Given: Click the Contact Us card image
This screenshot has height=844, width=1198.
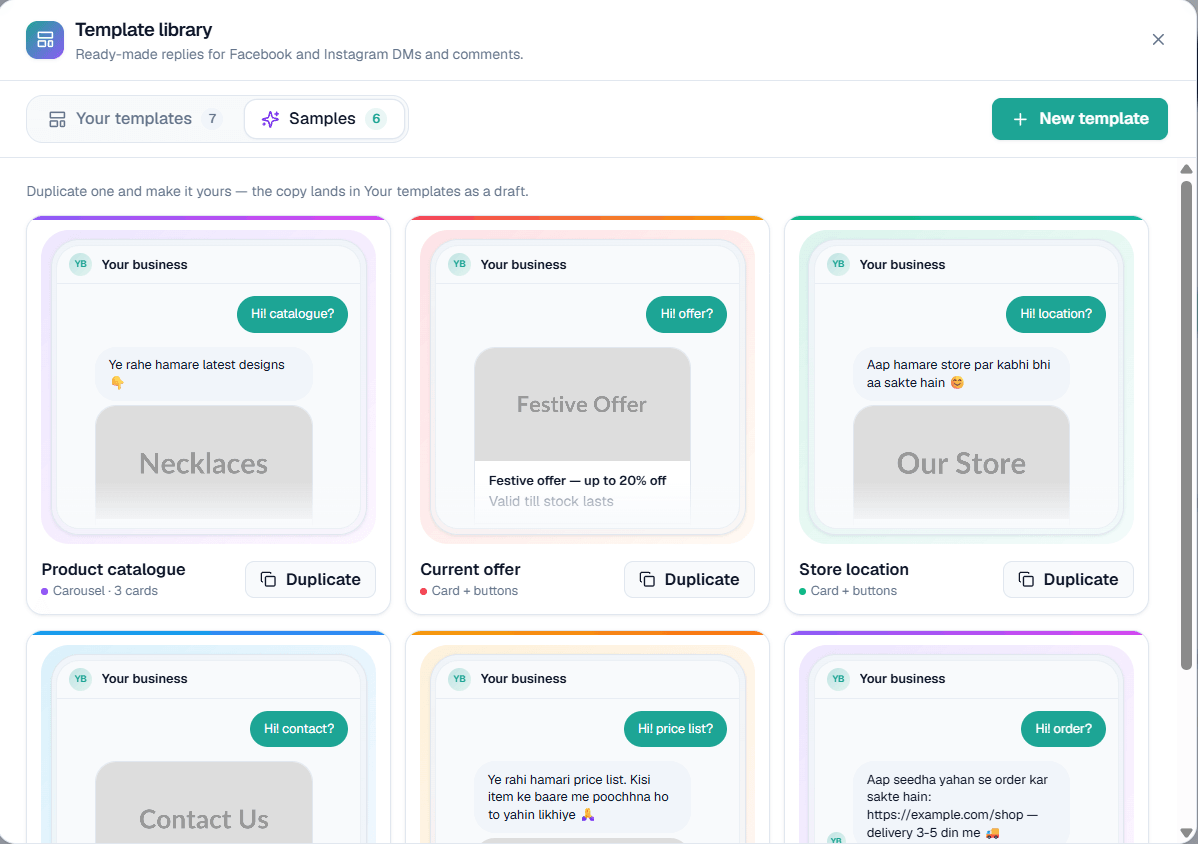Looking at the screenshot, I should (204, 802).
